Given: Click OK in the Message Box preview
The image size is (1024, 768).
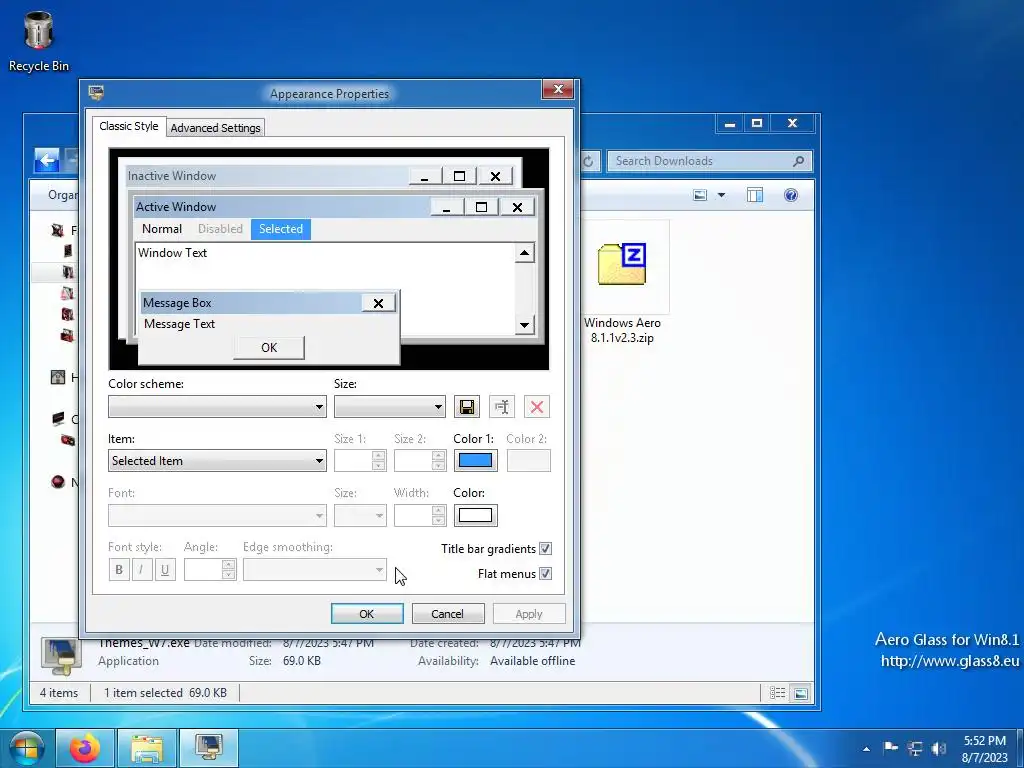Looking at the screenshot, I should 269,347.
